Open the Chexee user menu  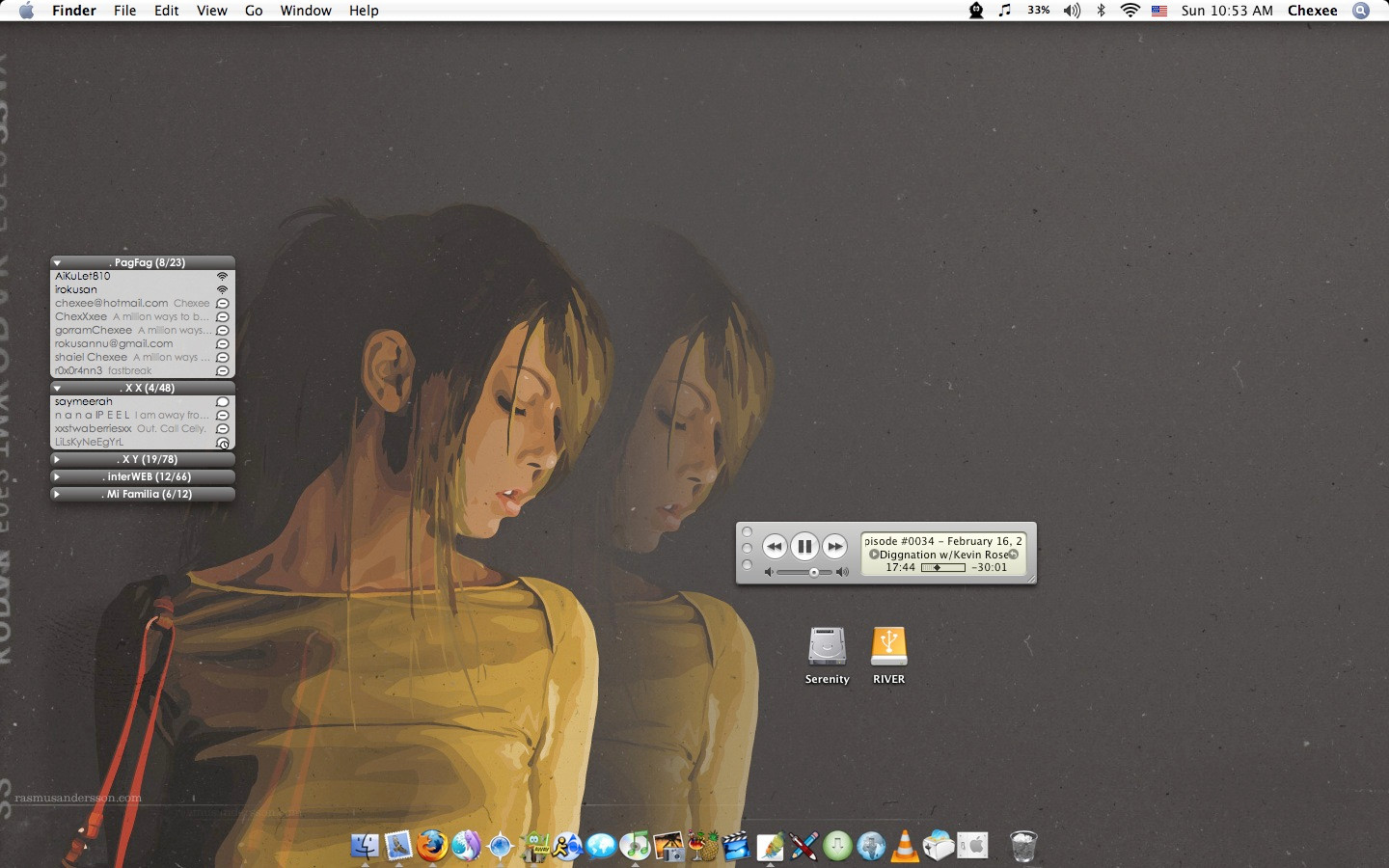pyautogui.click(x=1313, y=11)
